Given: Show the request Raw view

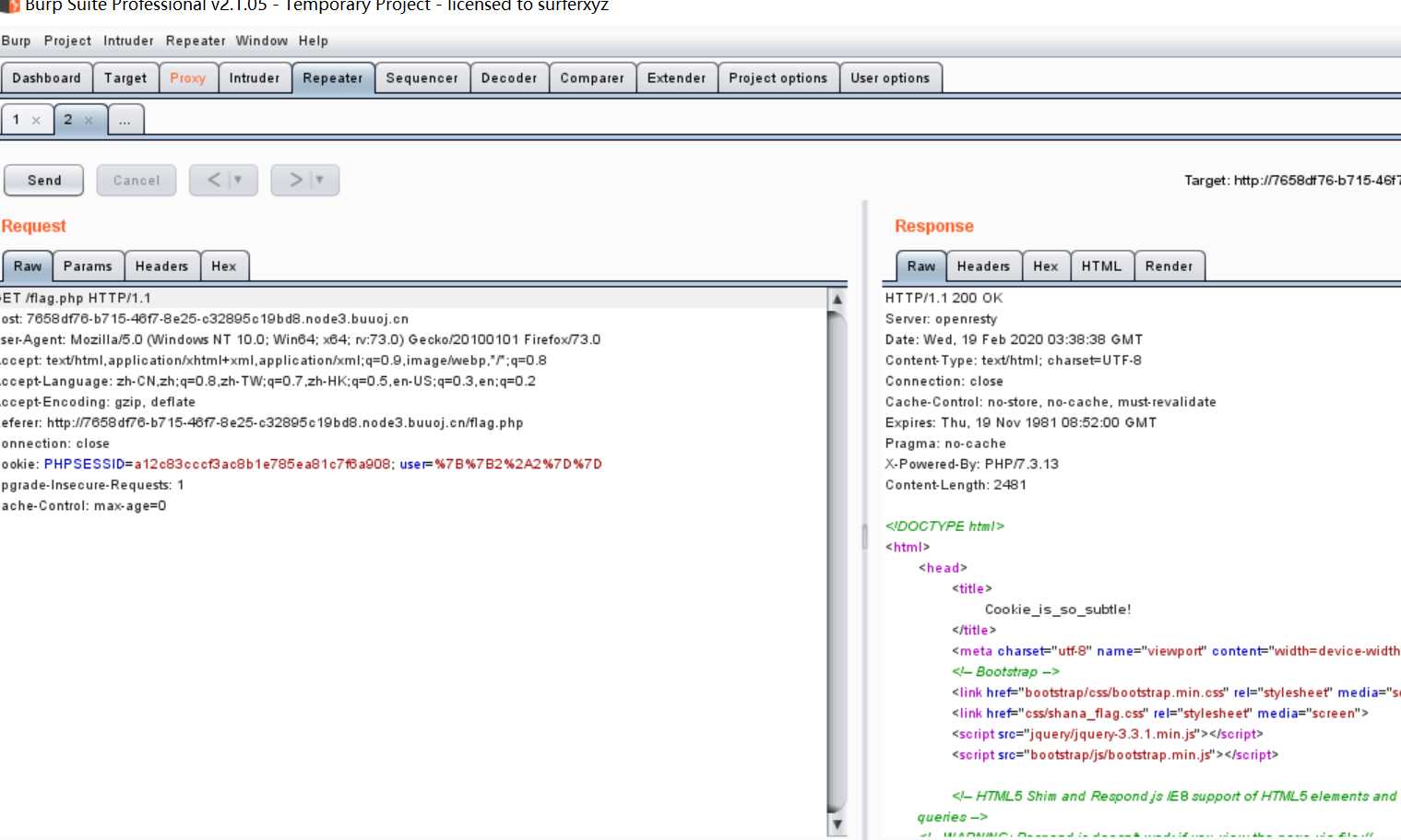Looking at the screenshot, I should point(28,266).
